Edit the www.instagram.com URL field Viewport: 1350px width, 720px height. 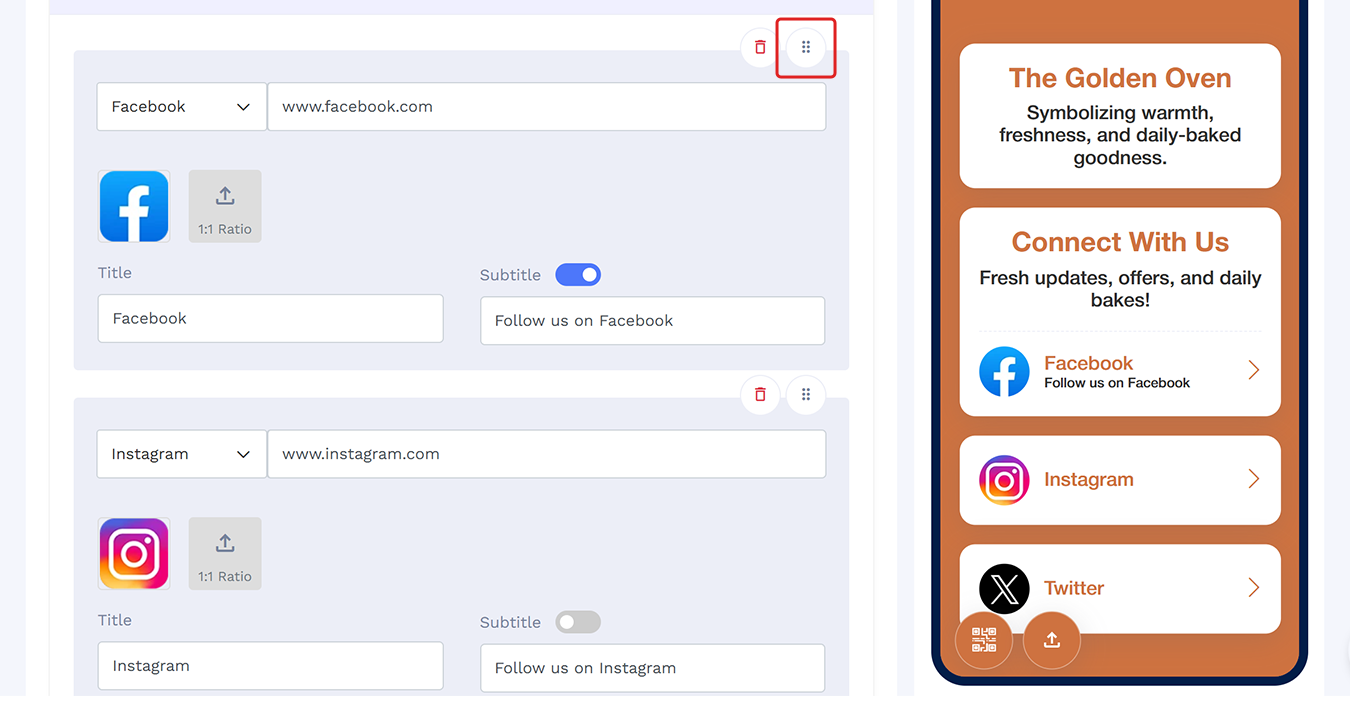coord(547,454)
